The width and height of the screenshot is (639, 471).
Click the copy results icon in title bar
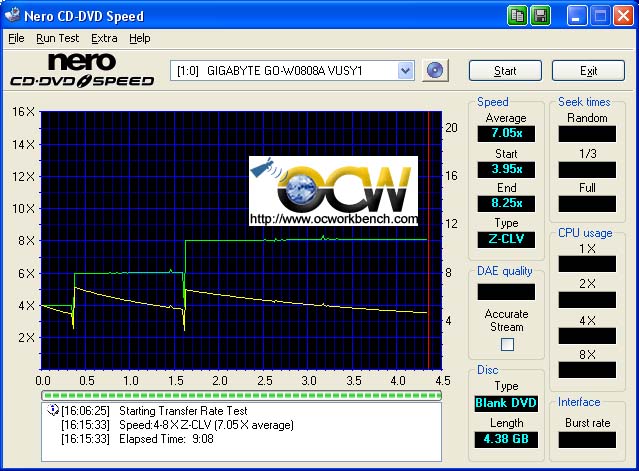pos(518,16)
